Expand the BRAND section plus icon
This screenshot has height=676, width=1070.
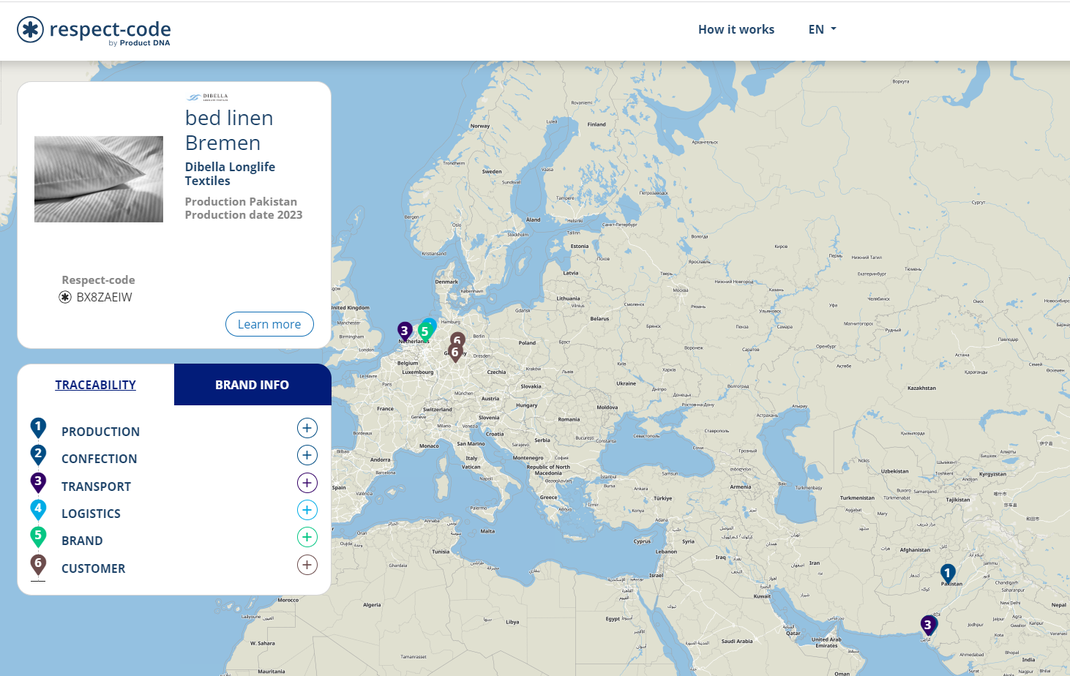click(x=307, y=538)
